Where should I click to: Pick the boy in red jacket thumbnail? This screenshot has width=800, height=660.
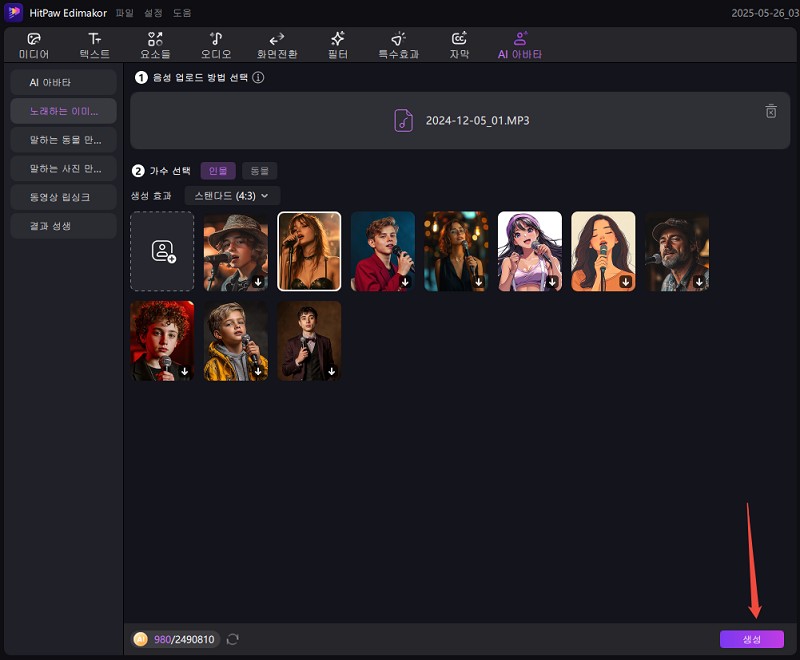383,251
